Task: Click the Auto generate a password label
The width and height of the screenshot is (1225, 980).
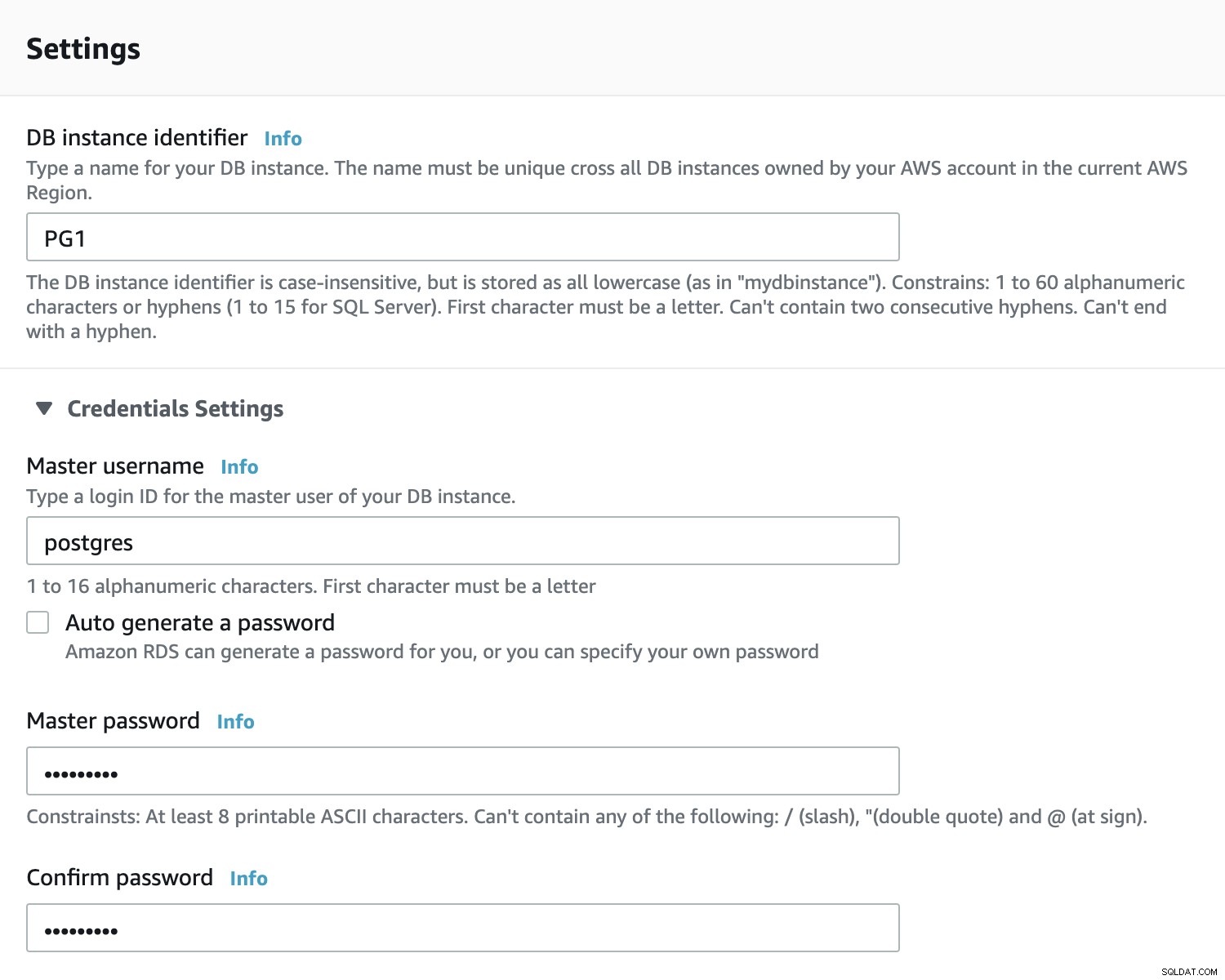Action: 200,623
